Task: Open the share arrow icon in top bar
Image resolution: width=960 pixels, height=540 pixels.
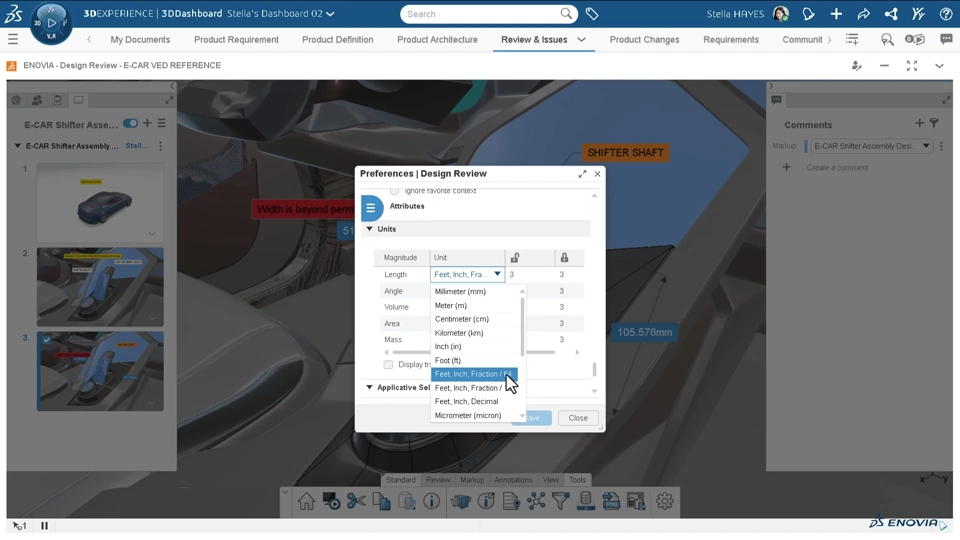Action: coord(863,13)
